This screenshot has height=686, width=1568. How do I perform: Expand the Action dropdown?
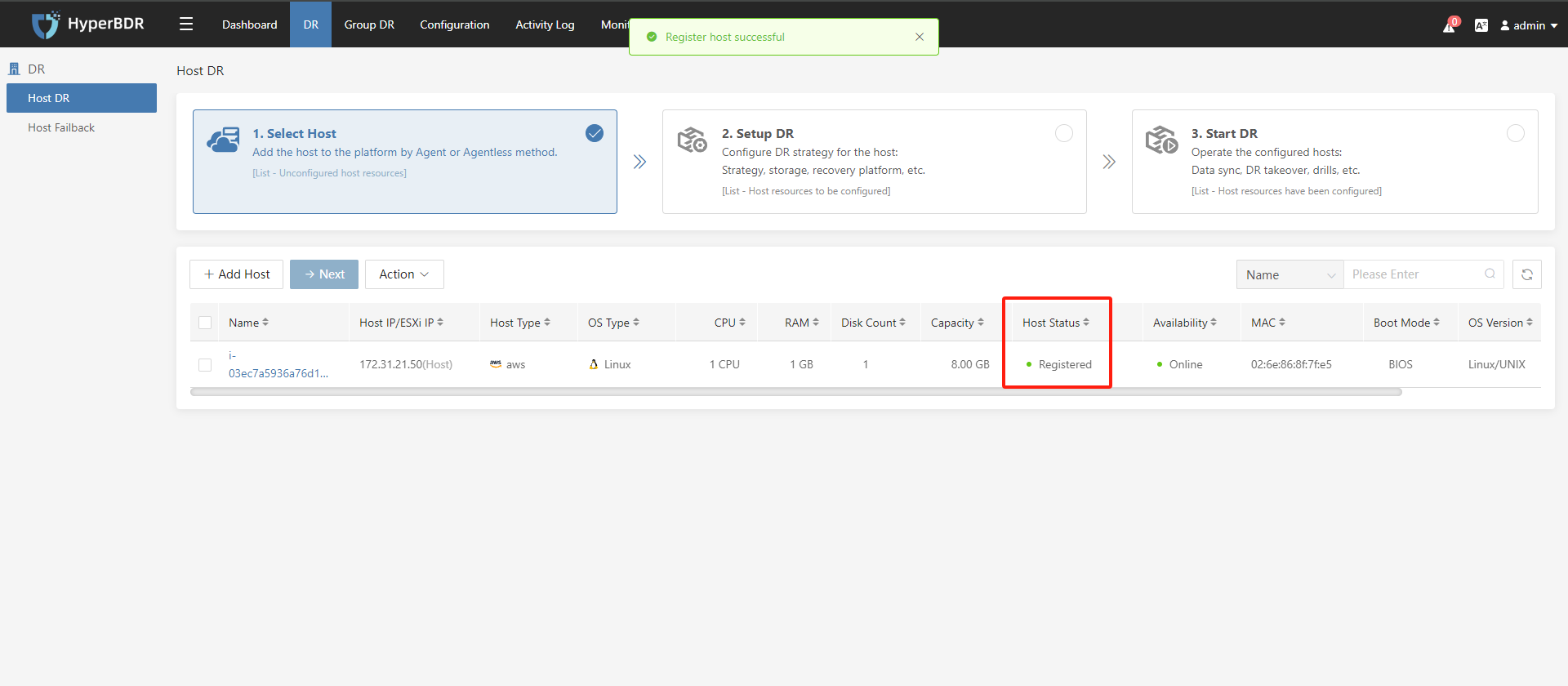(x=404, y=274)
